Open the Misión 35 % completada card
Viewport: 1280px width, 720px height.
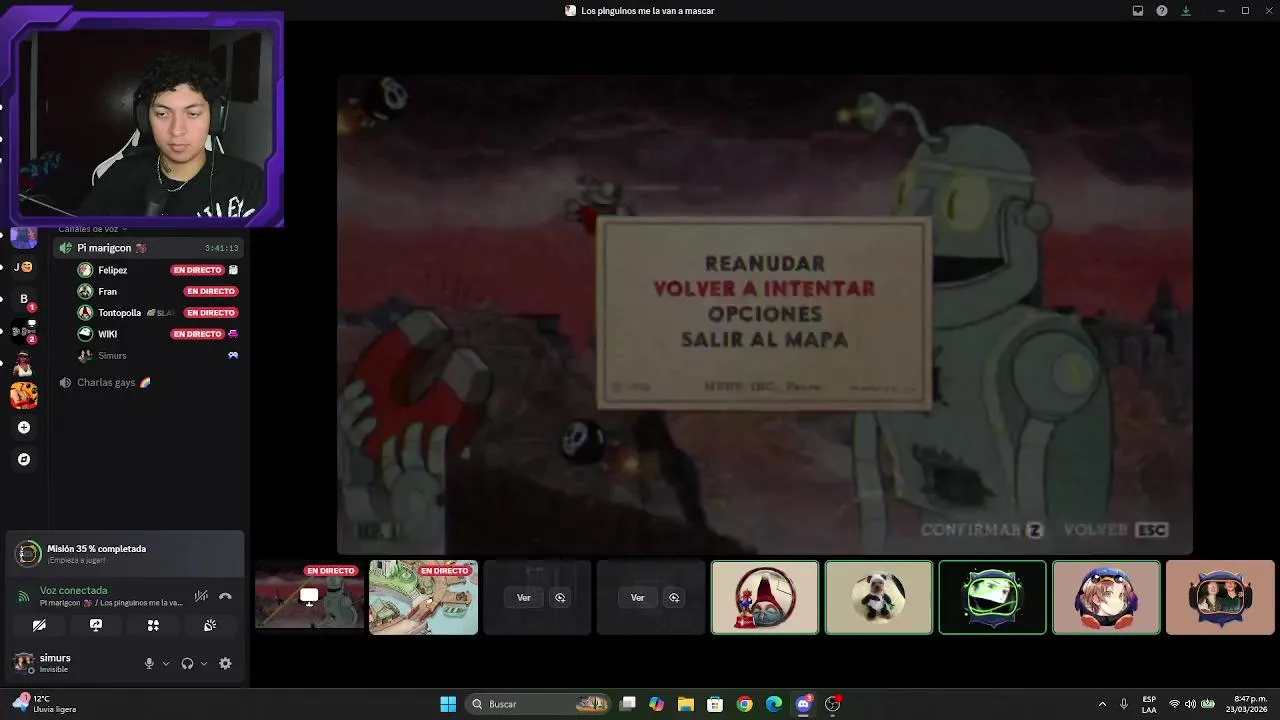[125, 553]
